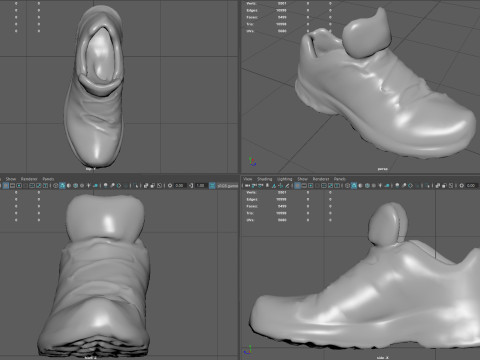The height and width of the screenshot is (360, 480).
Task: Click Lock Camera icon in side view toolbar
Action: [x=253, y=185]
